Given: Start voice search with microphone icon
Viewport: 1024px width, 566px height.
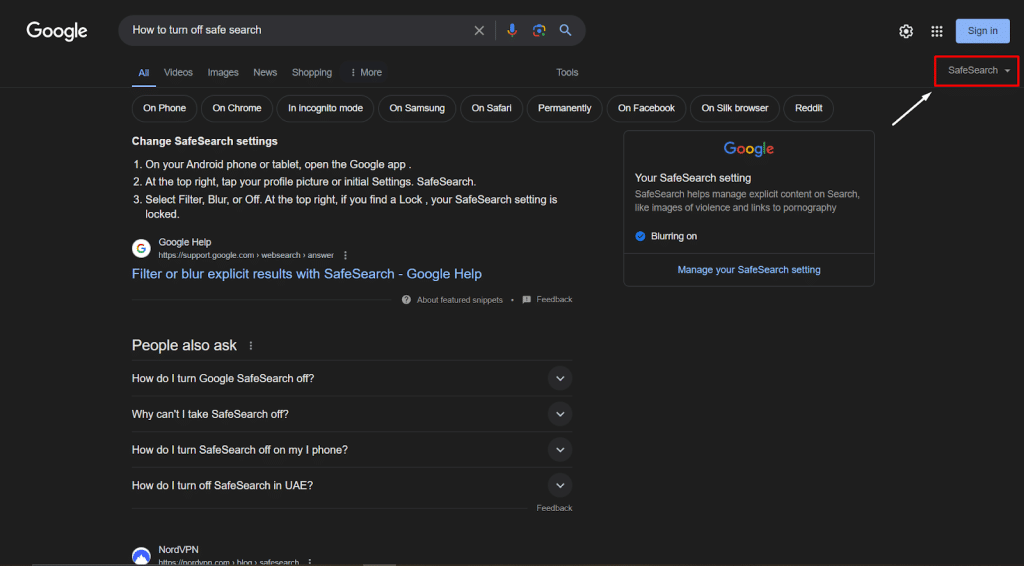Looking at the screenshot, I should [x=512, y=30].
